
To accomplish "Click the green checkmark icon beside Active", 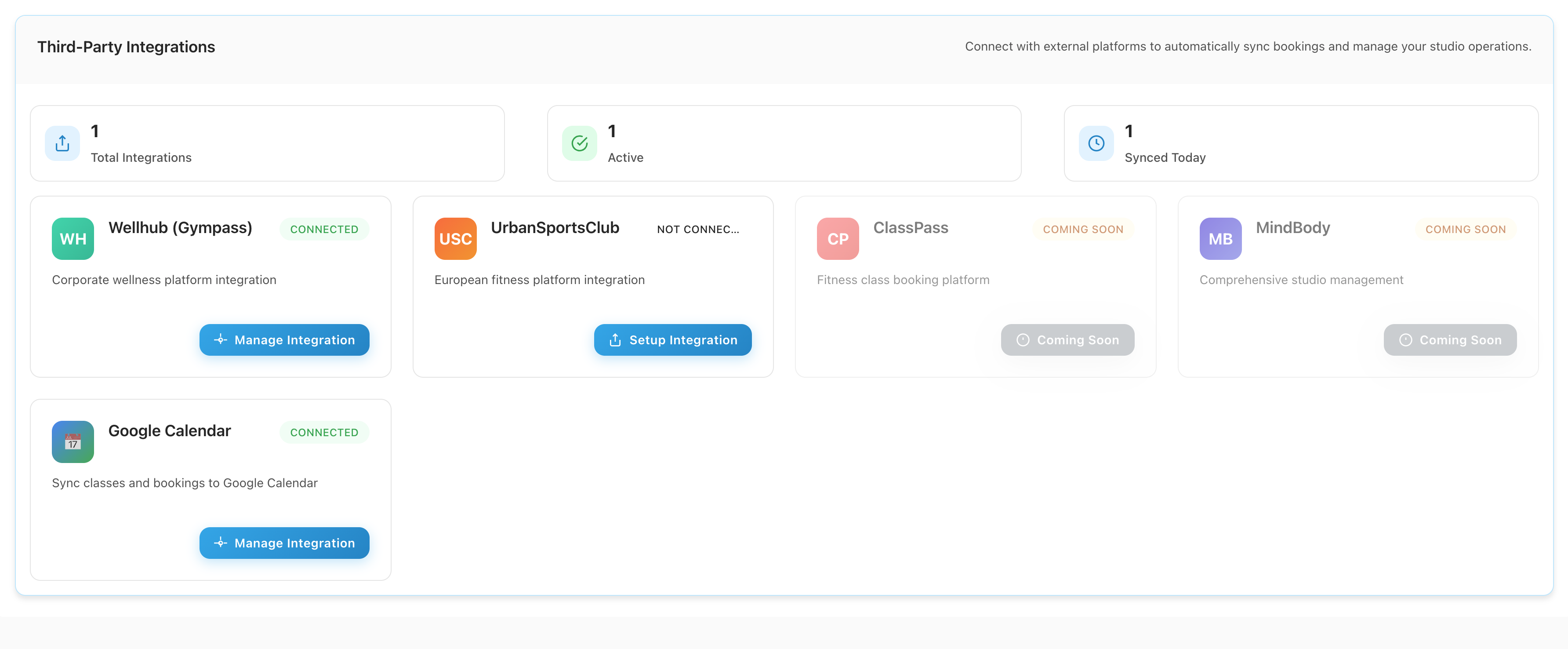I will pyautogui.click(x=579, y=143).
